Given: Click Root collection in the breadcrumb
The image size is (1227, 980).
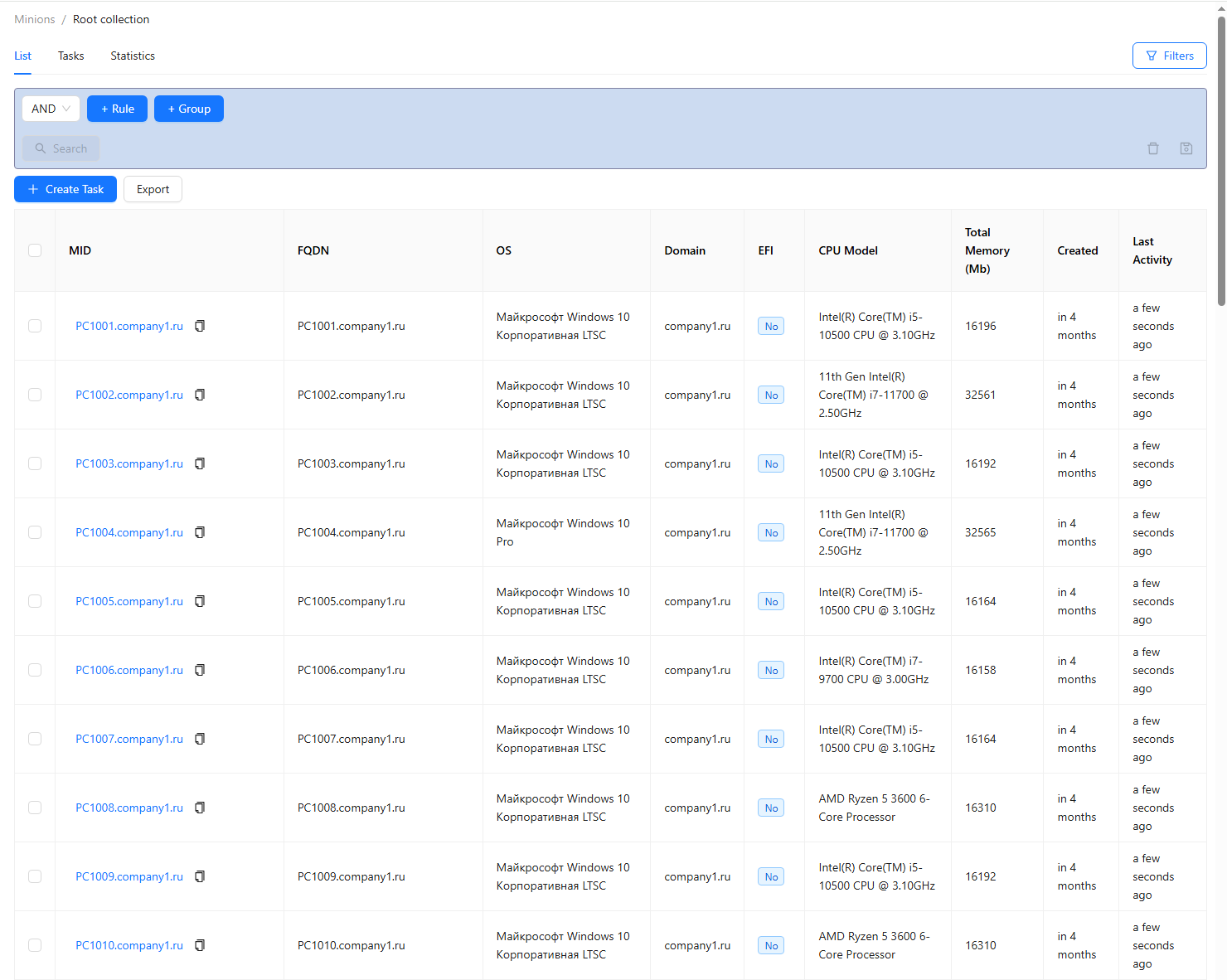Looking at the screenshot, I should (111, 19).
